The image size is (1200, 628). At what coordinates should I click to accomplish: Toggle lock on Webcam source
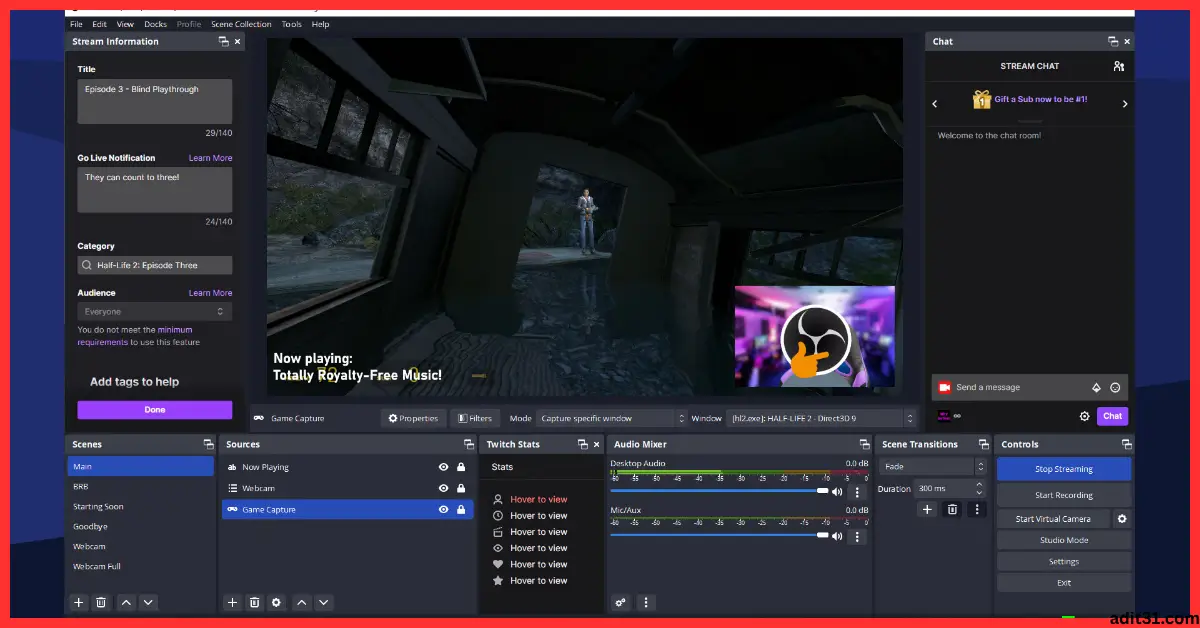pos(461,488)
